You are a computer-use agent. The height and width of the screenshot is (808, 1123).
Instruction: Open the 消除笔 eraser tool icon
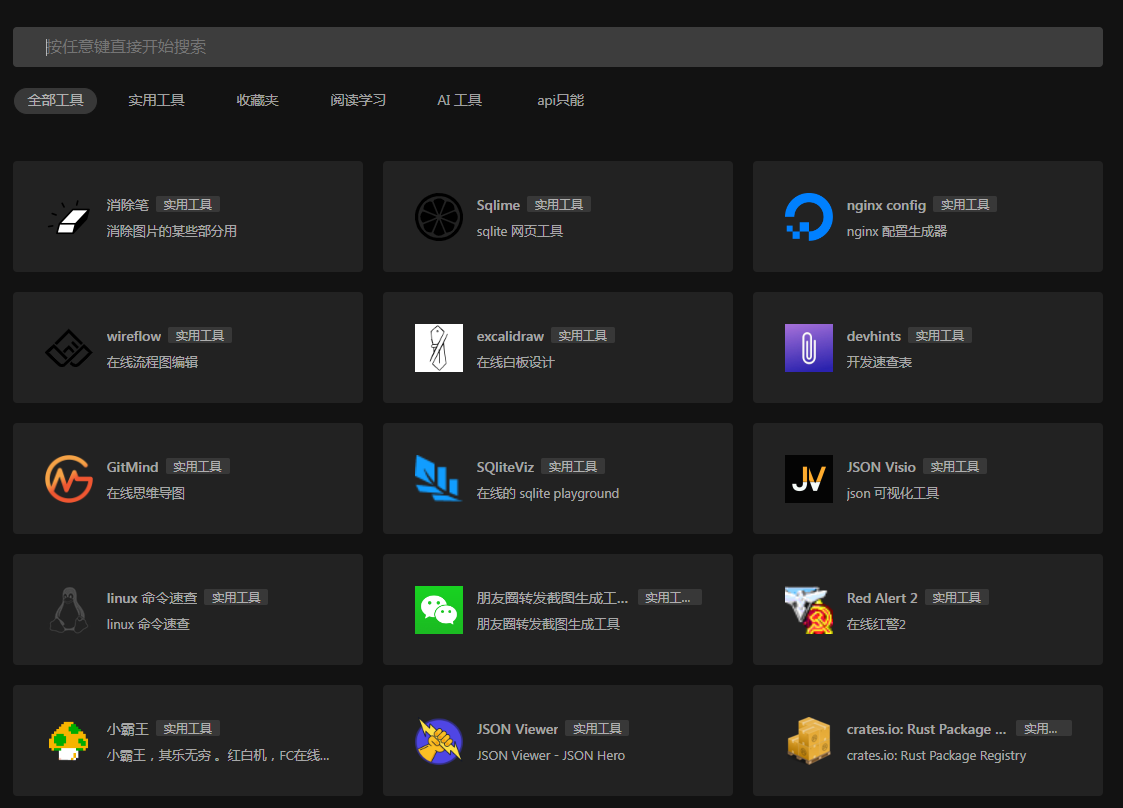(x=68, y=217)
